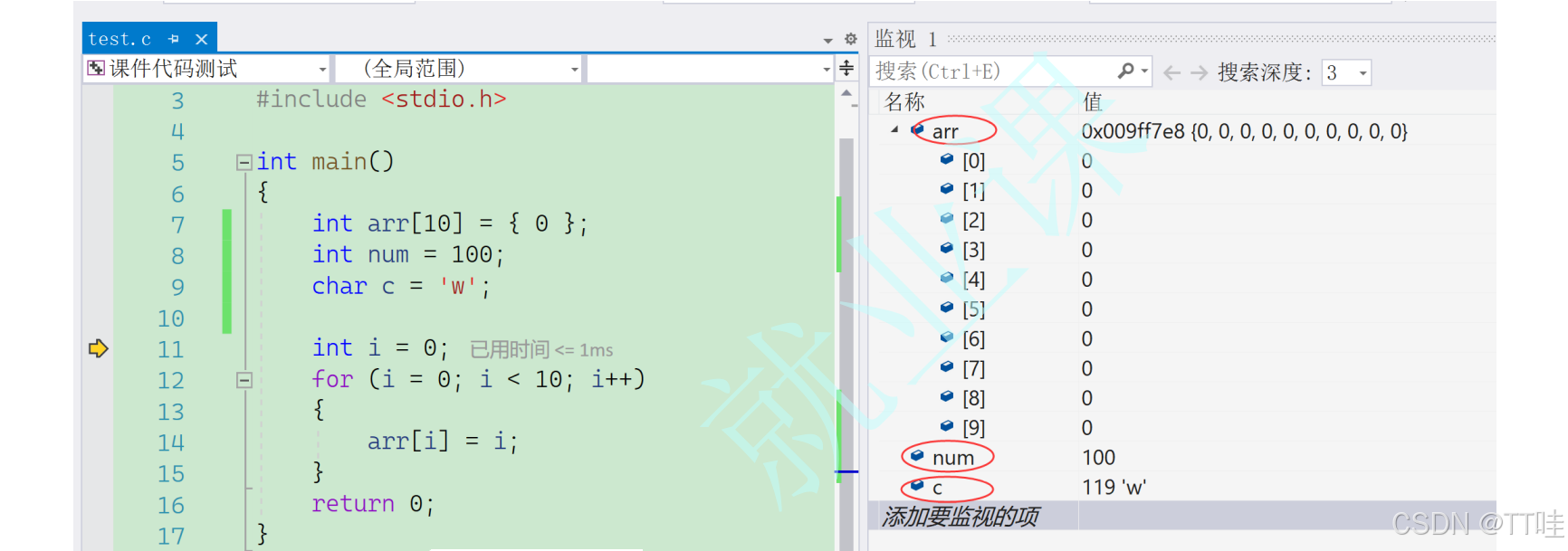Go back with left arrow in watch
The width and height of the screenshot is (1568, 551).
1171,72
